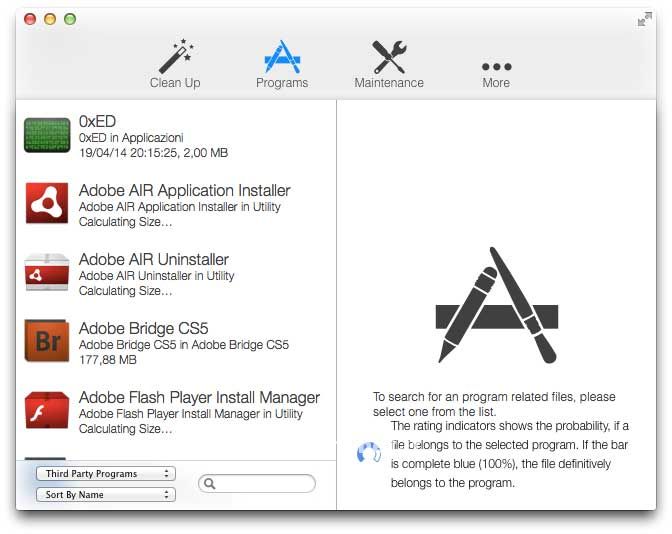Select the Adobe AIR Uninstaller package icon
Viewport: 672px width, 534px height.
(x=47, y=272)
